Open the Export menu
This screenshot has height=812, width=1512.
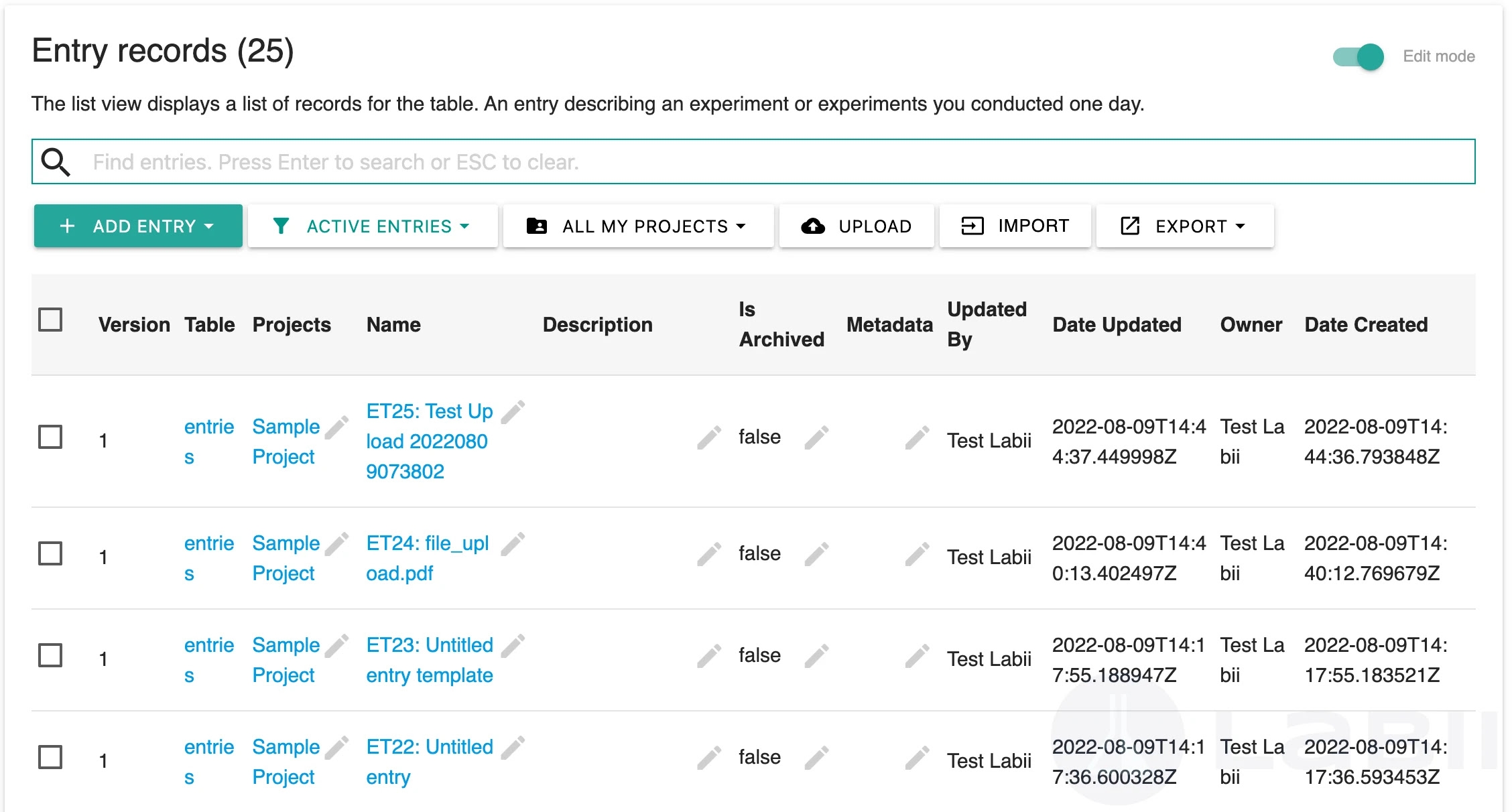point(1184,226)
